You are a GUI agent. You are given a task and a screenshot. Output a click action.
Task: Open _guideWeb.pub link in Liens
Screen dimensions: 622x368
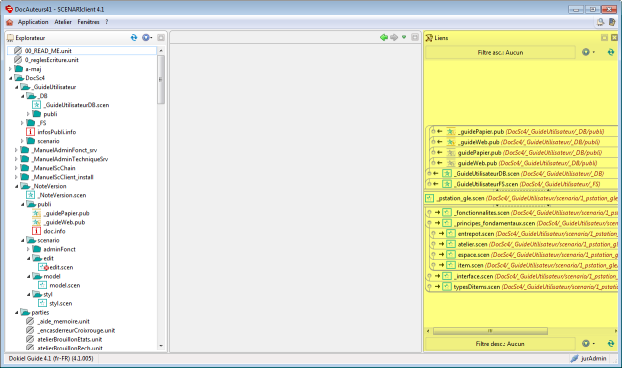tap(478, 142)
